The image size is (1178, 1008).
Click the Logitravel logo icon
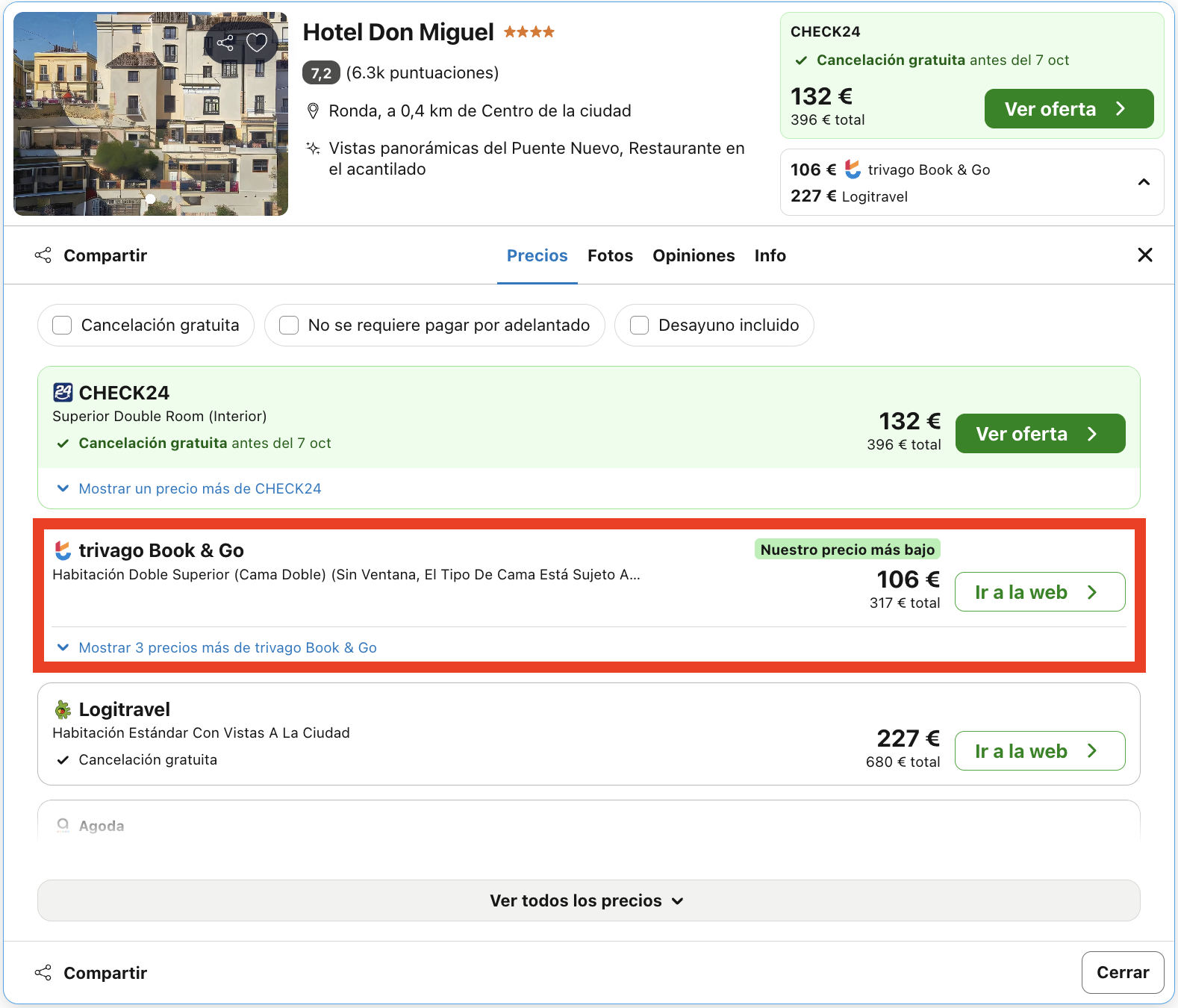tap(63, 709)
